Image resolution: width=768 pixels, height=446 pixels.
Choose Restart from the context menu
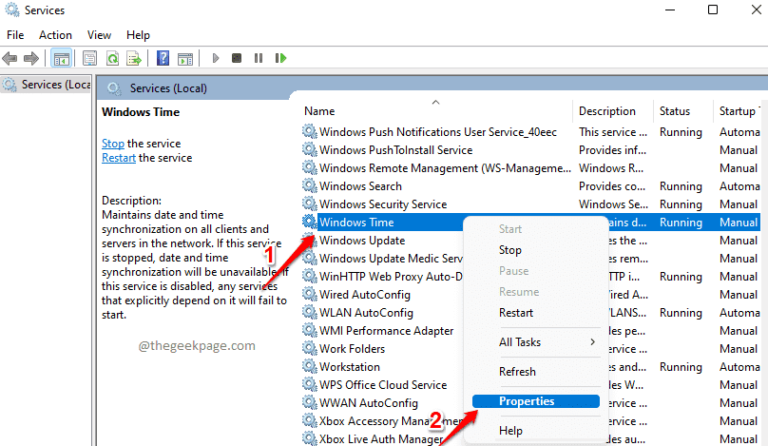tap(516, 312)
